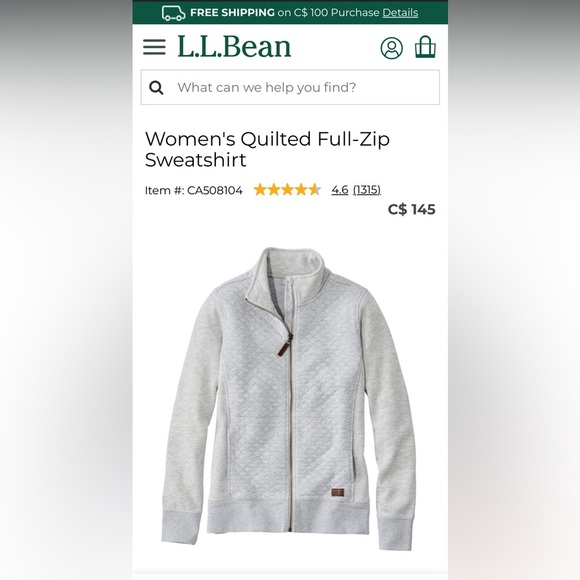Viewport: 580px width, 580px height.
Task: Click the leather logo patch on sweatshirt
Action: pyautogui.click(x=338, y=493)
